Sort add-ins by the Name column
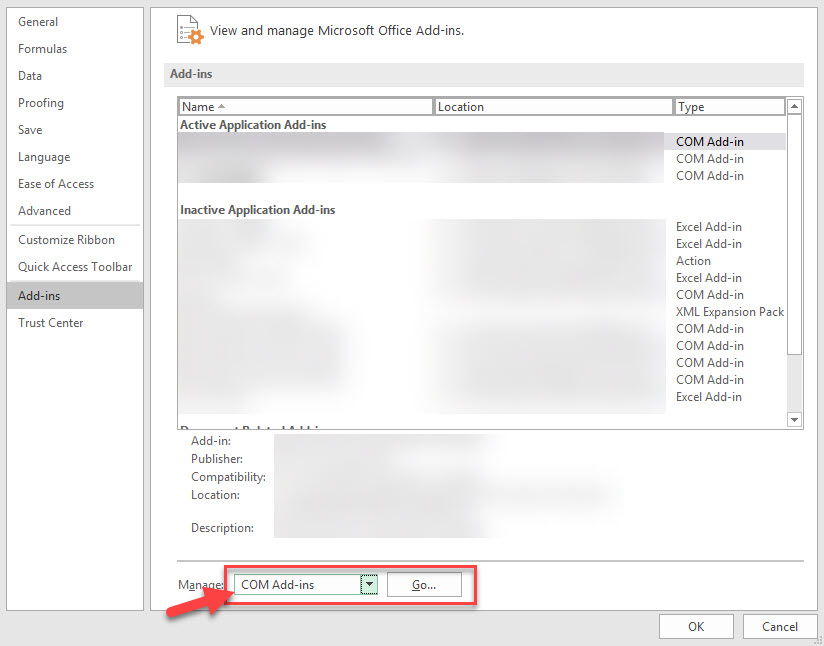824x646 pixels. coord(305,107)
